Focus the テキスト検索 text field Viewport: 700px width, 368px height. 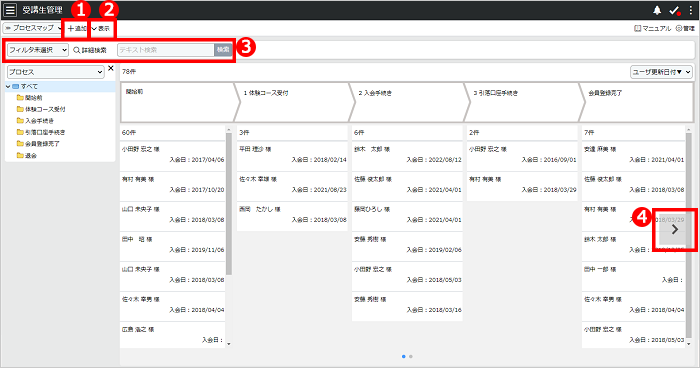[166, 50]
